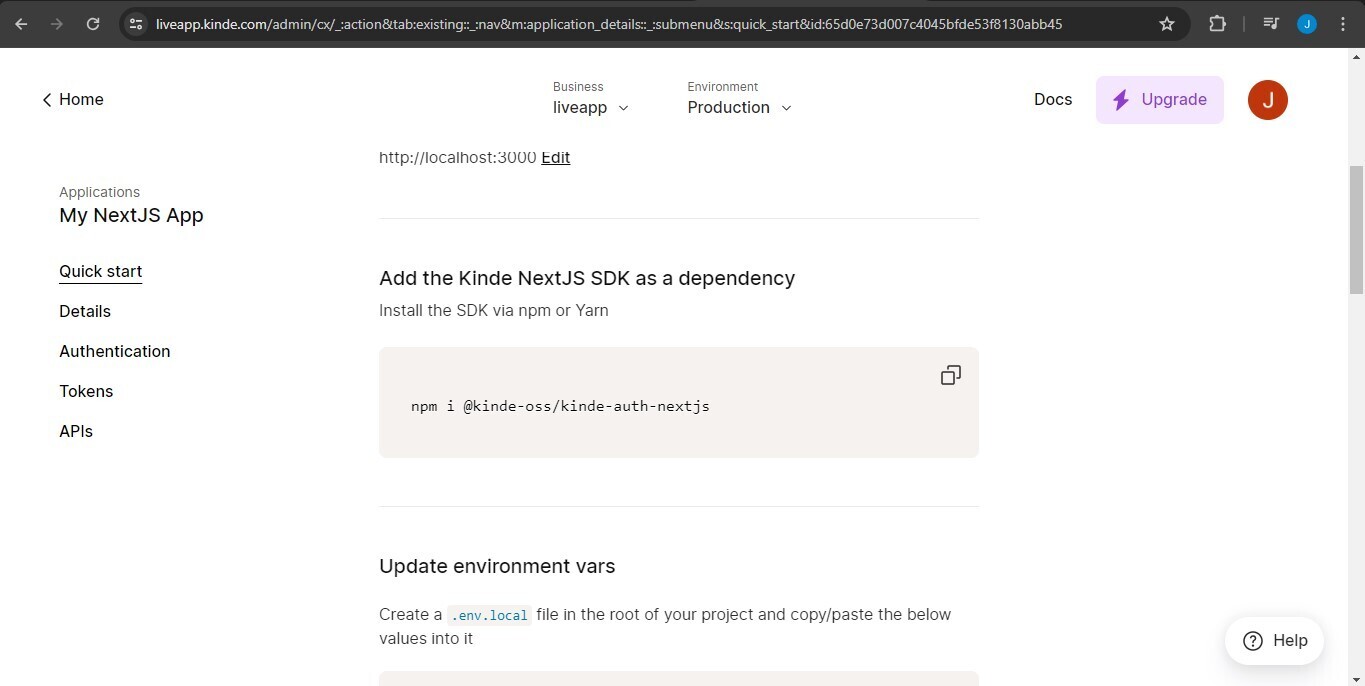Open the Help widget
Viewport: 1365px width, 686px height.
tap(1274, 641)
